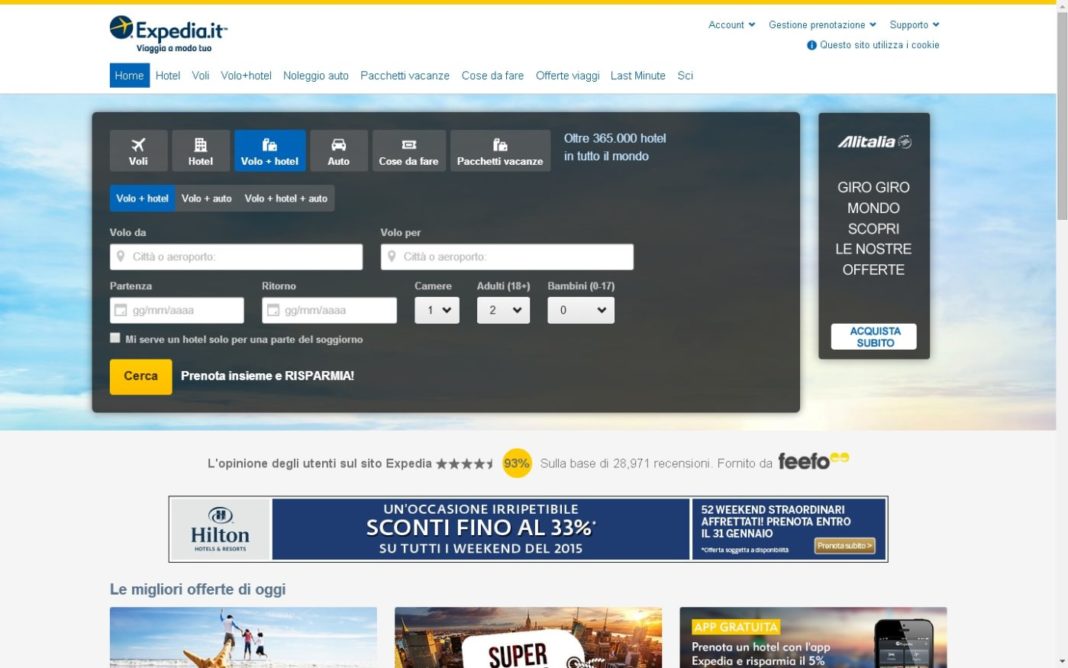Click the calendar icon in Ritorno field
The height and width of the screenshot is (668, 1068).
coord(273,311)
